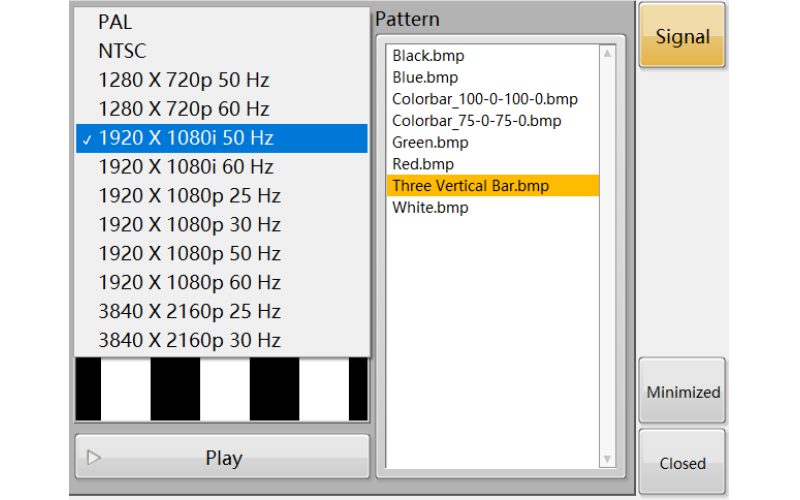The image size is (800, 500).
Task: Select Red.bmp pattern
Action: tap(492, 164)
